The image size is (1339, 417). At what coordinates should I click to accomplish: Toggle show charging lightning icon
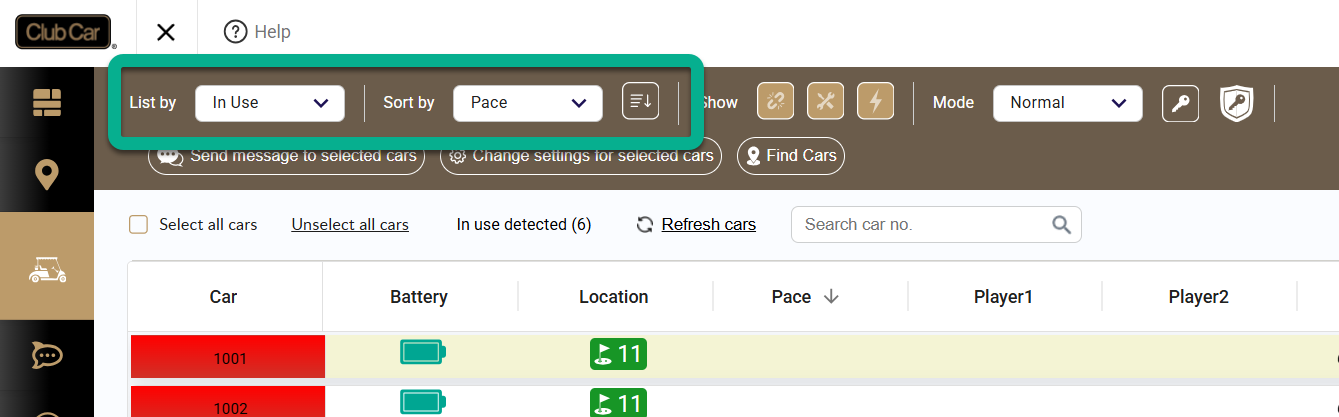click(x=875, y=101)
